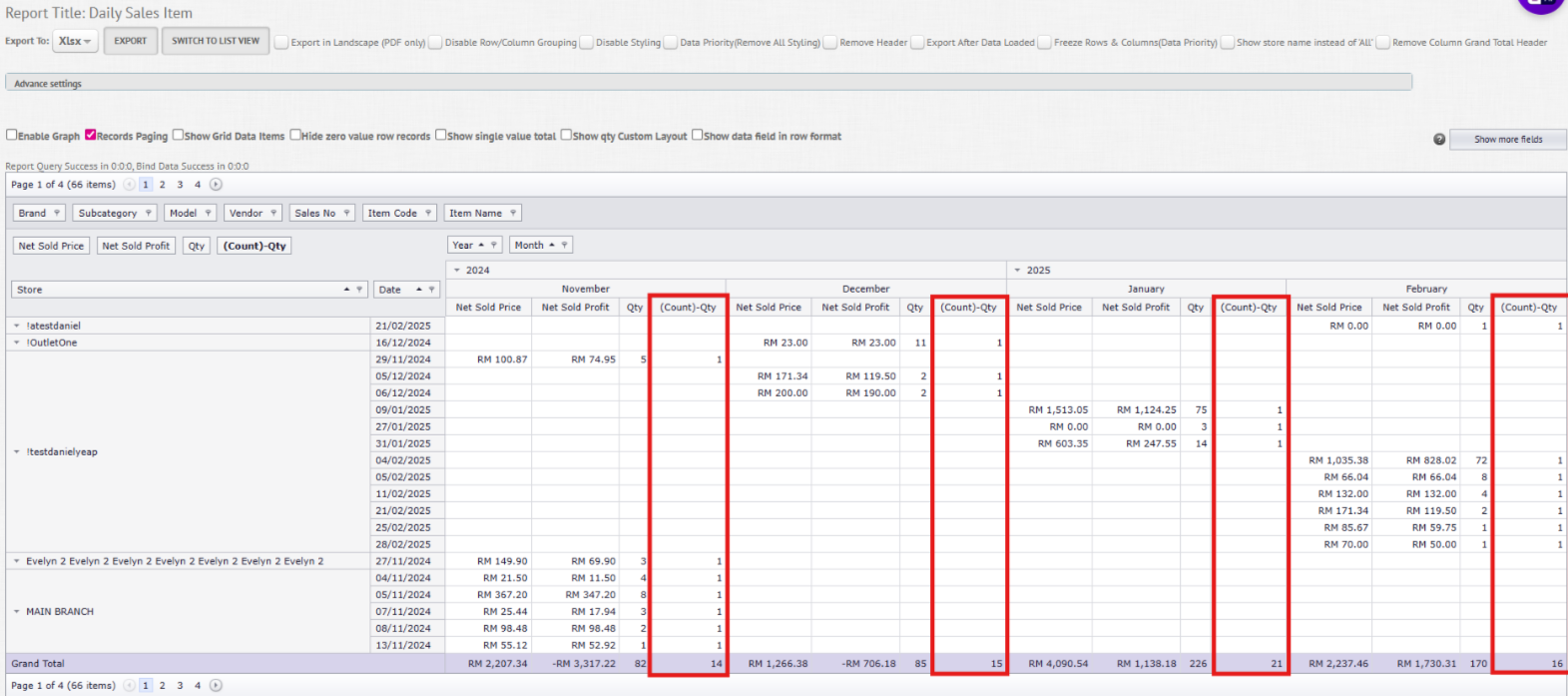1568x696 pixels.
Task: Click the Store column sort arrow
Action: coord(346,290)
